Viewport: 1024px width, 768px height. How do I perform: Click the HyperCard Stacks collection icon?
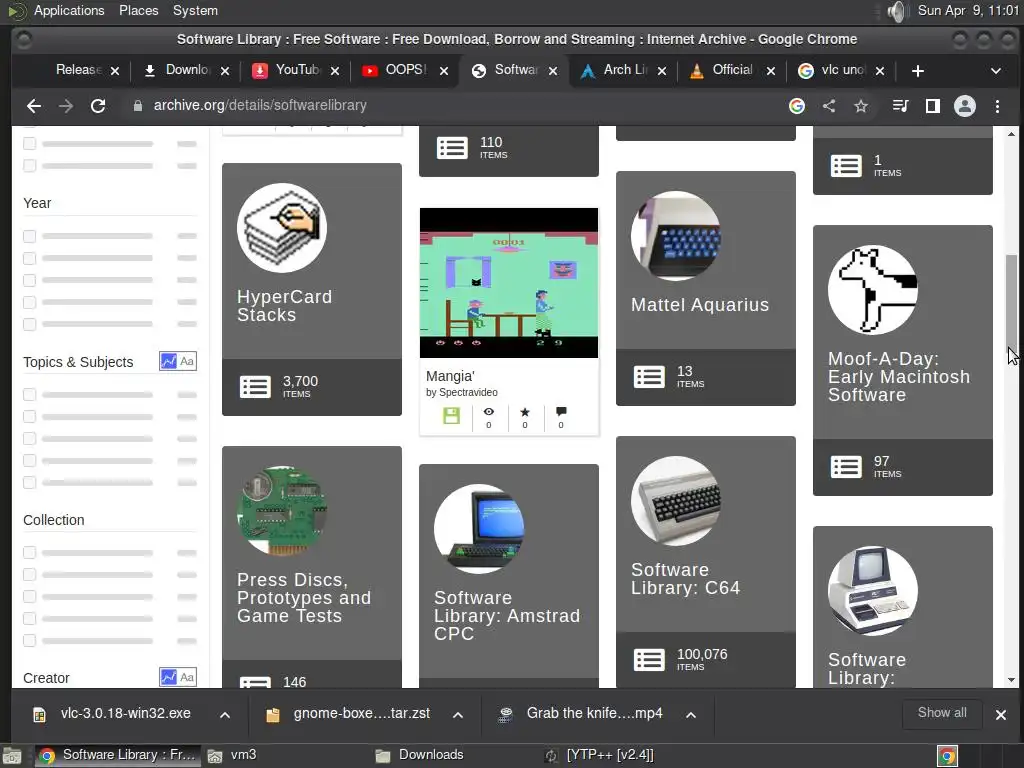tap(282, 228)
